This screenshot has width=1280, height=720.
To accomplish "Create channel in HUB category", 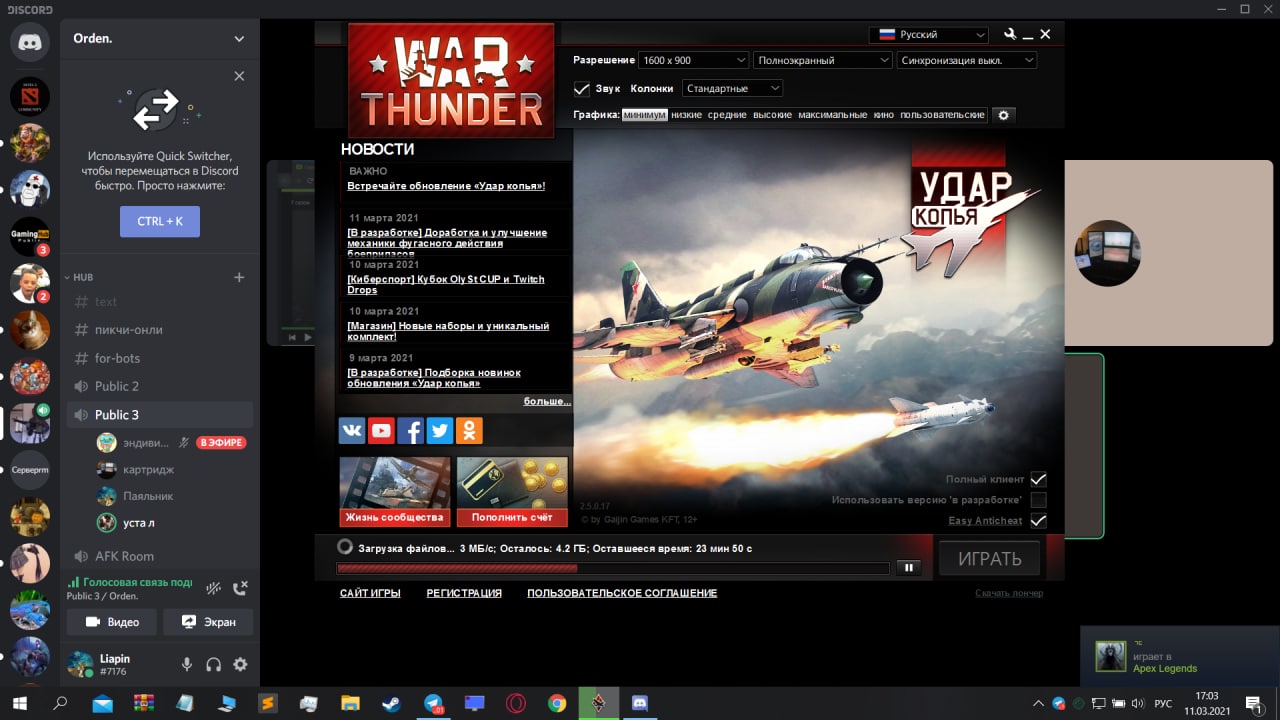I will pos(239,277).
